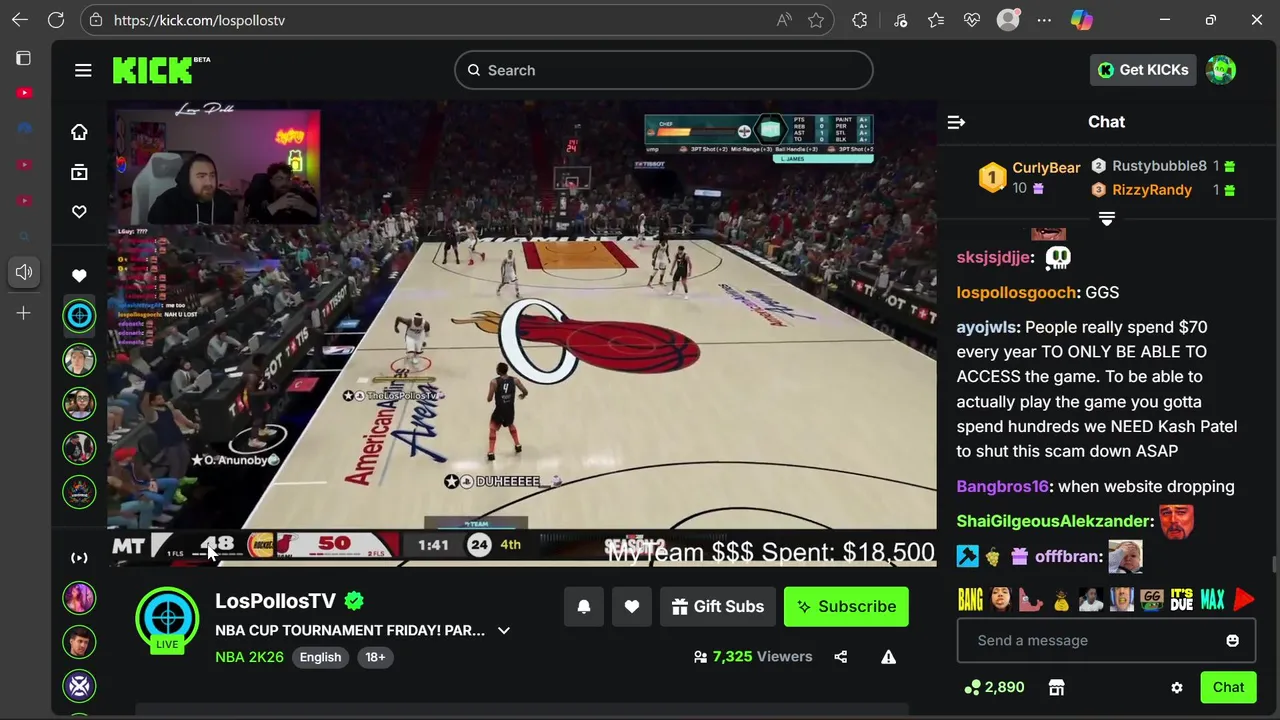Focus the Search field
The width and height of the screenshot is (1280, 720).
click(664, 70)
